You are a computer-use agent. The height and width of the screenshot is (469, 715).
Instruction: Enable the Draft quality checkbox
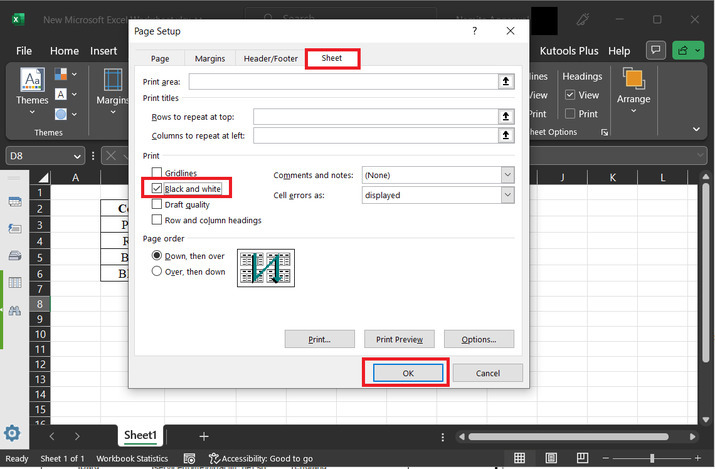tap(156, 204)
